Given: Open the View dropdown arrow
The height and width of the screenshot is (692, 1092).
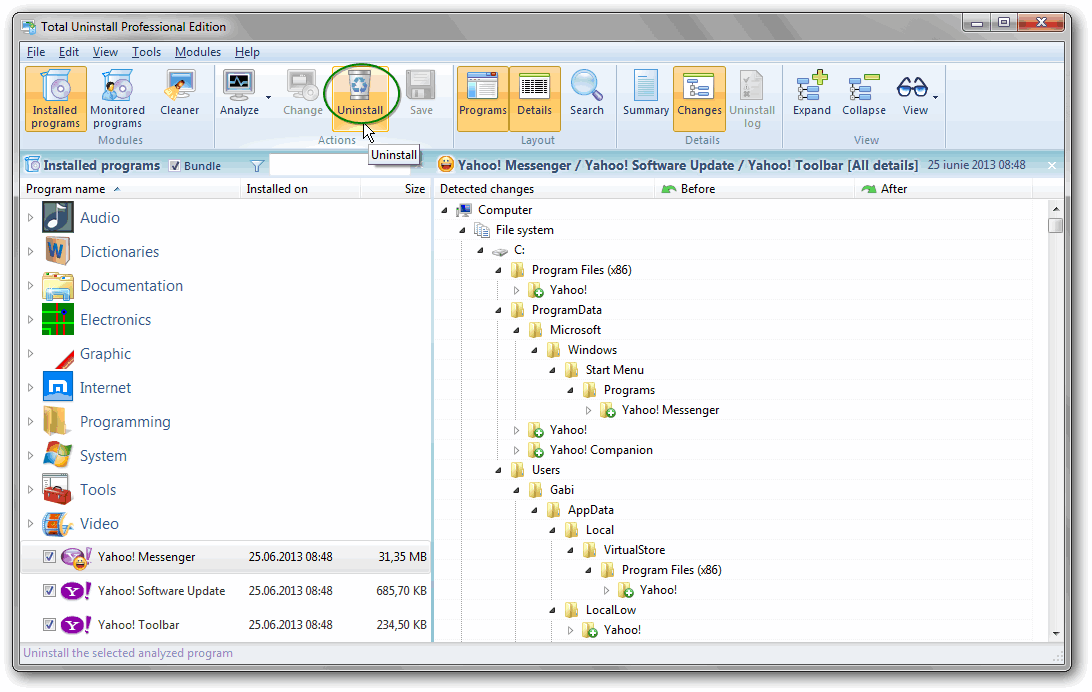Looking at the screenshot, I should point(936,98).
